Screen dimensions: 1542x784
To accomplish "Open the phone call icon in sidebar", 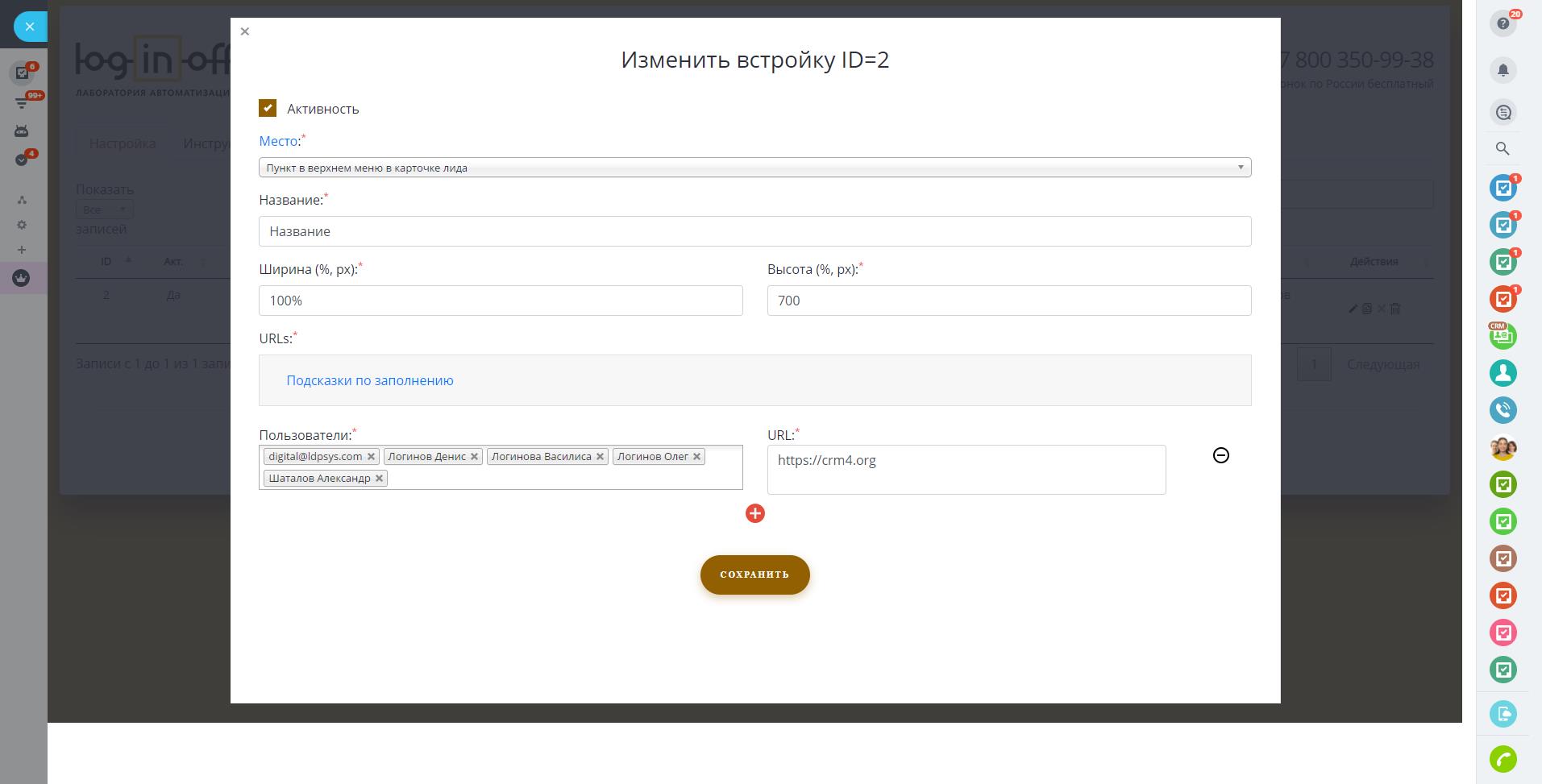I will (x=1503, y=410).
